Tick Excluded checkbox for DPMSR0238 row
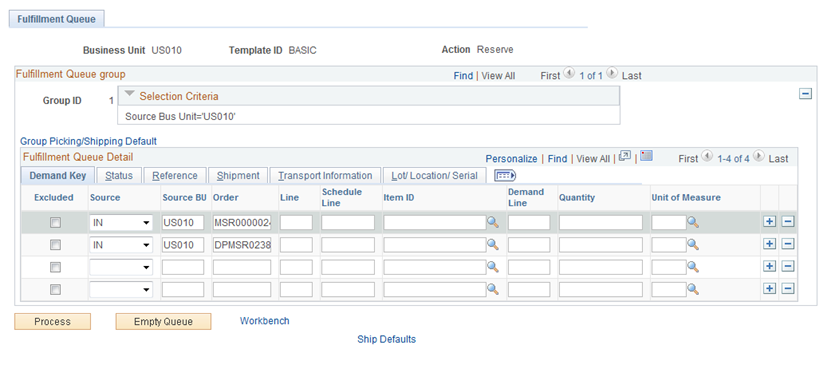This screenshot has width=830, height=375. click(55, 245)
